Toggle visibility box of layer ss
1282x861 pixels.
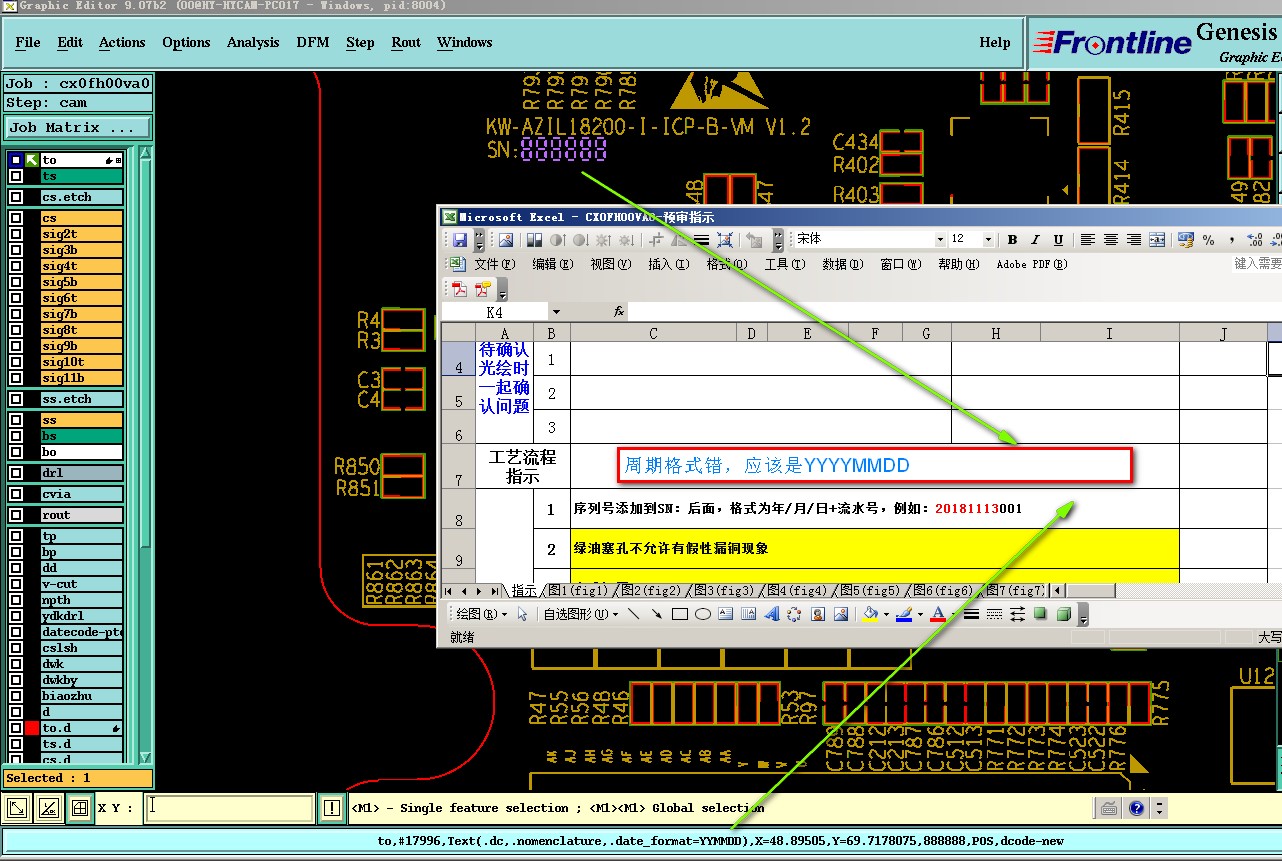(16, 420)
